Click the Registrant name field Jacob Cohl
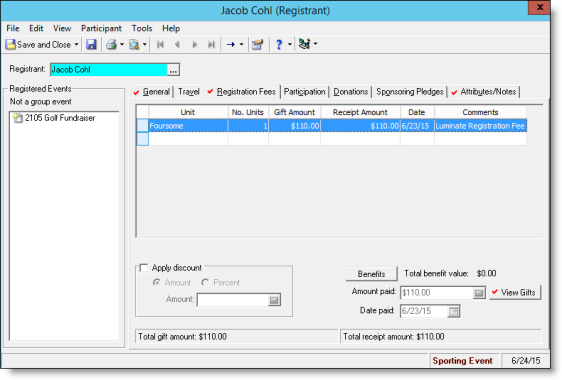This screenshot has height=380, width=562. tap(109, 70)
